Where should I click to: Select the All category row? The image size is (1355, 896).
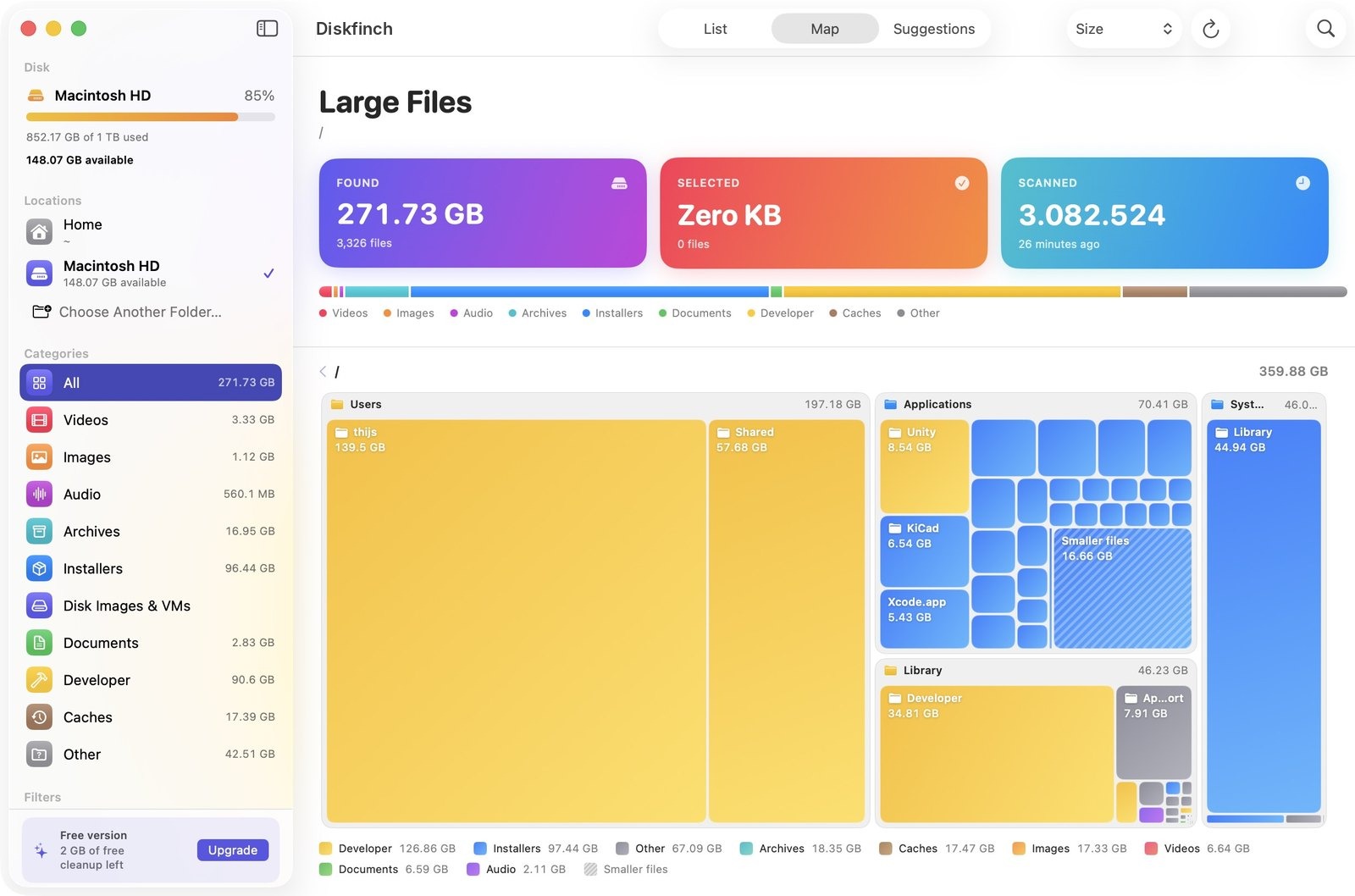[x=151, y=383]
